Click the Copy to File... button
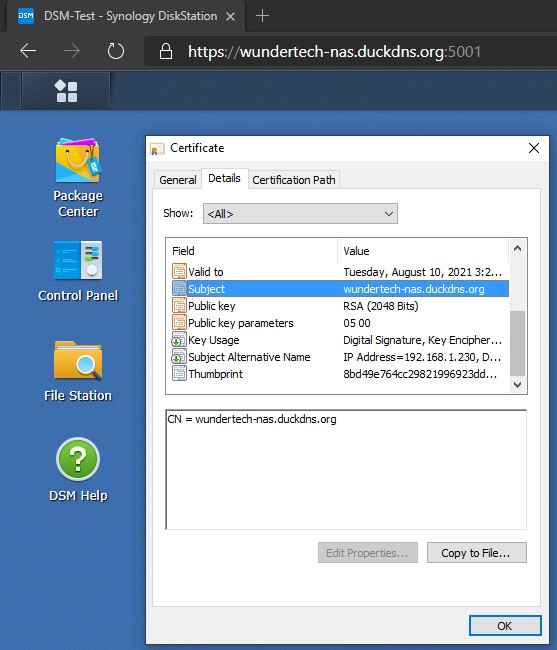This screenshot has height=650, width=557. [x=477, y=553]
